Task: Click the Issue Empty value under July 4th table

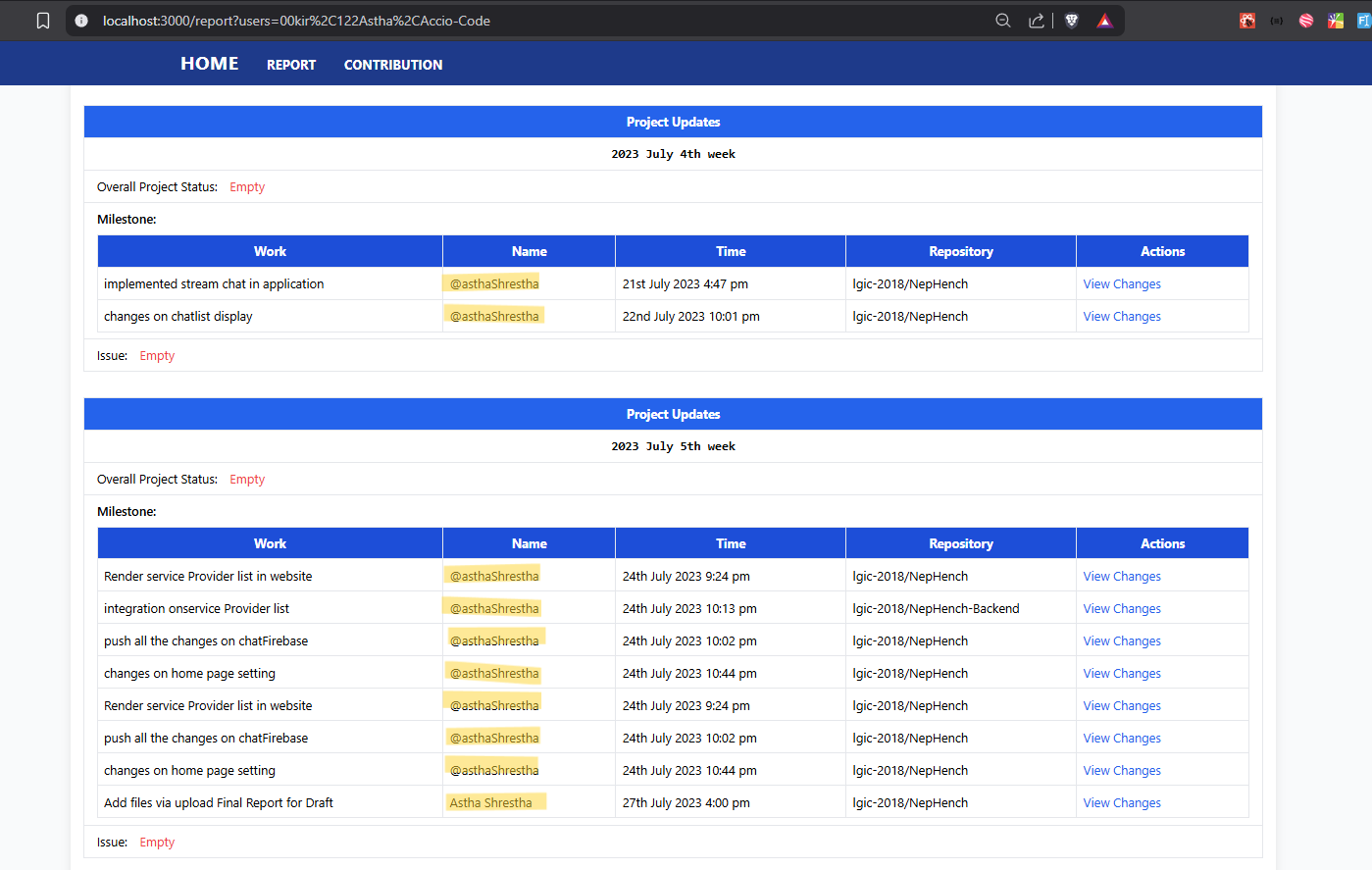Action: coord(157,356)
